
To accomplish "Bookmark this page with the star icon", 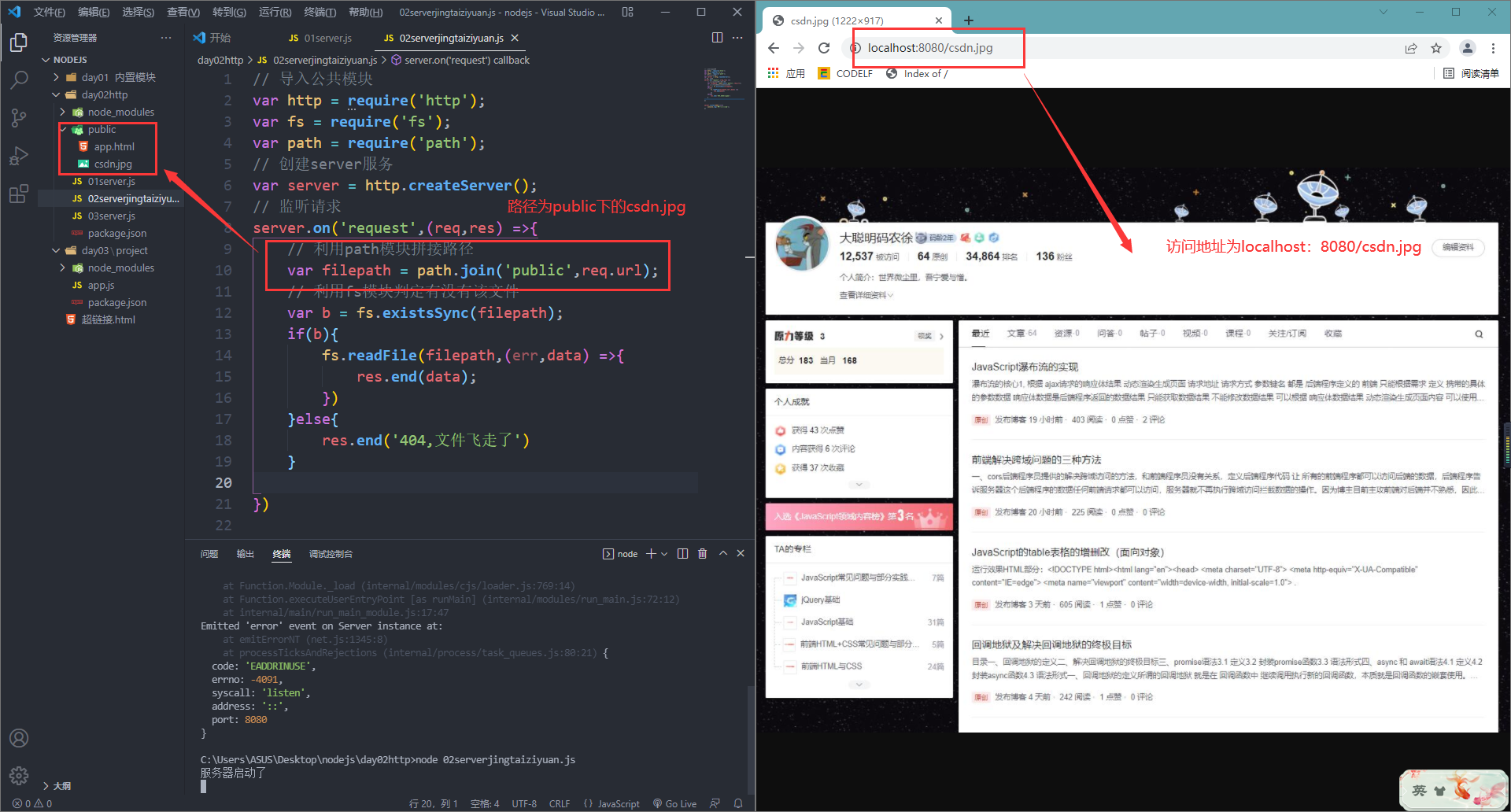I will pos(1436,48).
